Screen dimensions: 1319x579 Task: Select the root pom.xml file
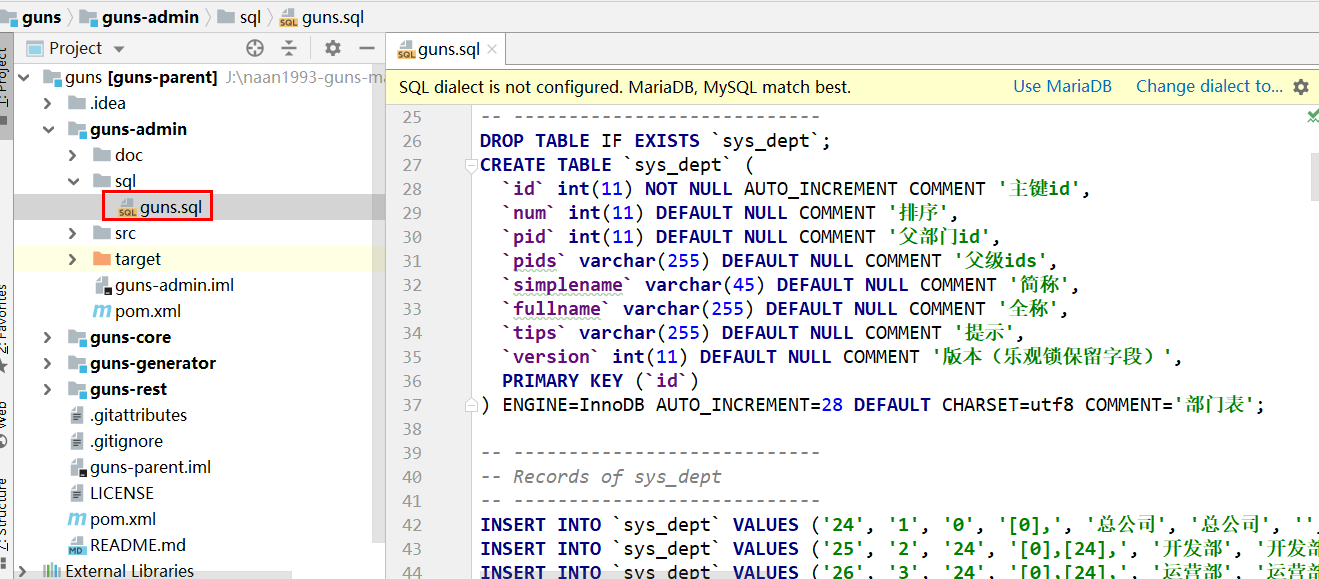coord(122,519)
